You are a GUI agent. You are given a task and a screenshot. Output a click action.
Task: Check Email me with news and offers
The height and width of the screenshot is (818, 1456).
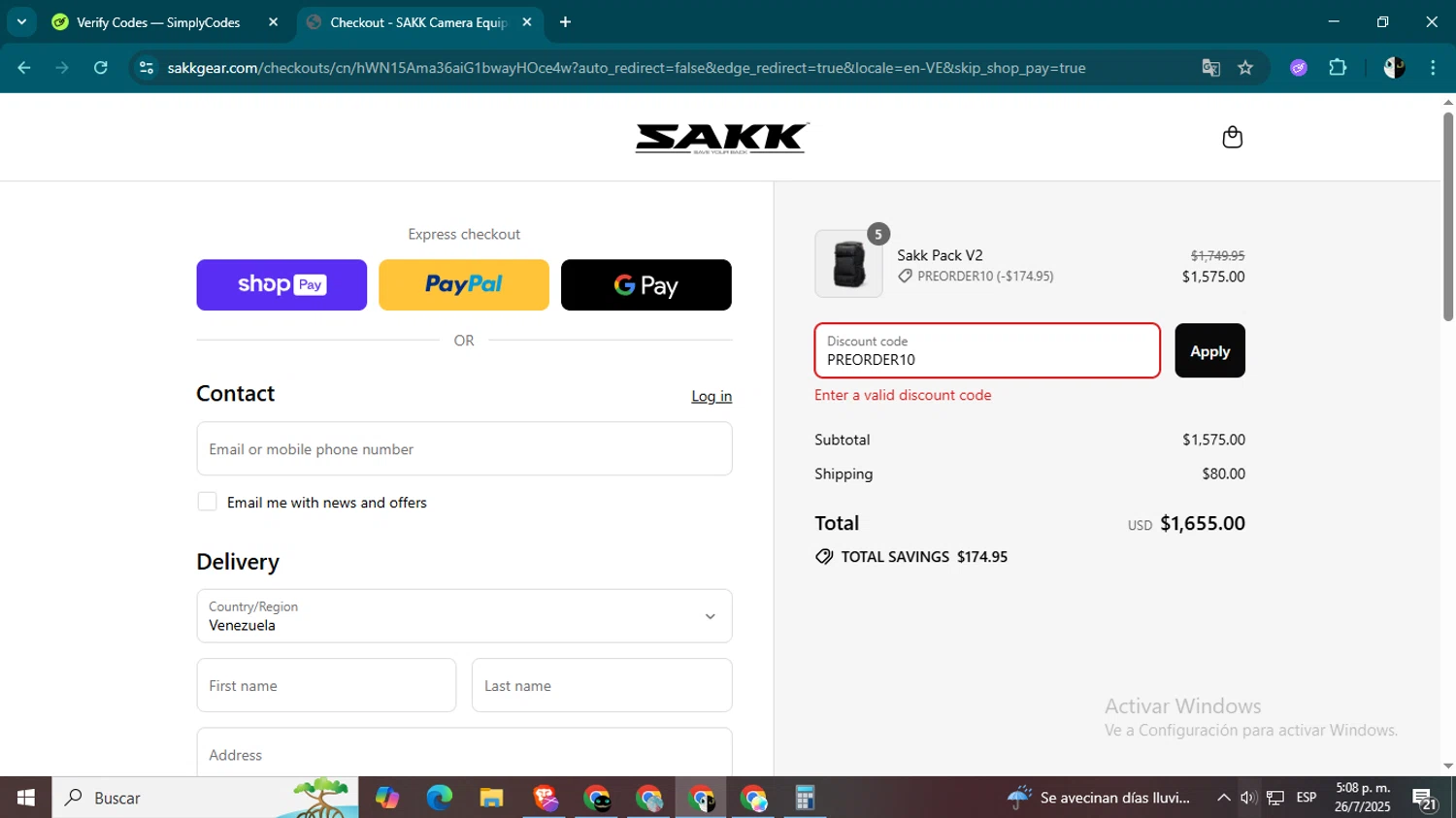tap(207, 502)
